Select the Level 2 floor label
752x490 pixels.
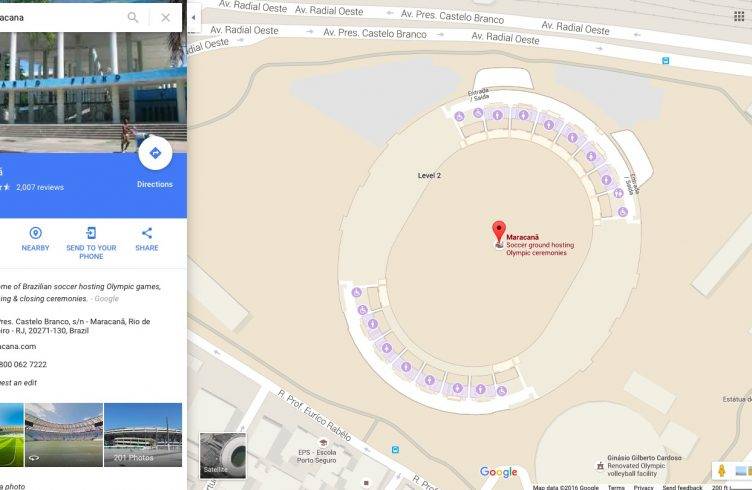pyautogui.click(x=429, y=175)
